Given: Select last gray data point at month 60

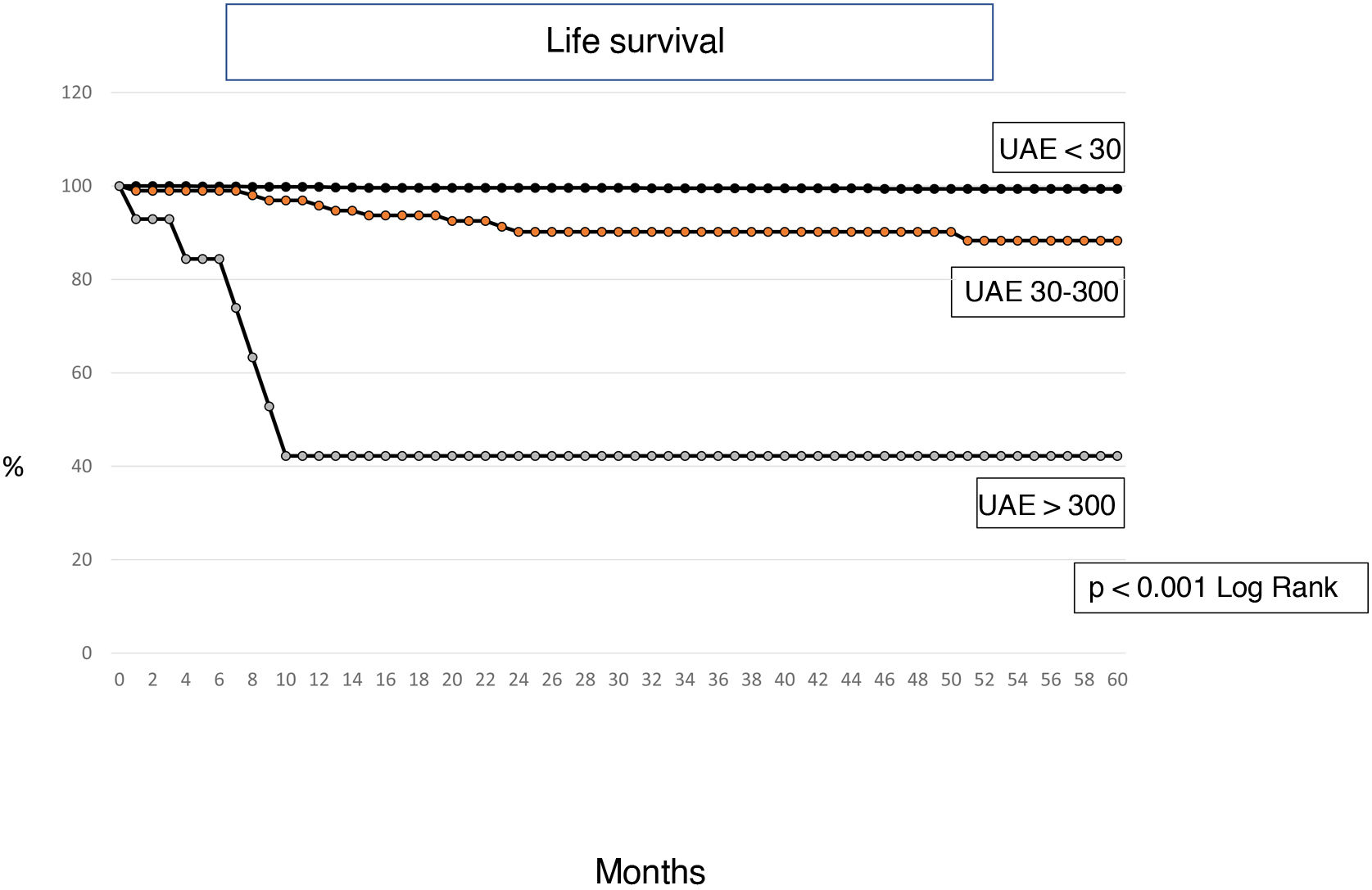Looking at the screenshot, I should pos(1117,456).
